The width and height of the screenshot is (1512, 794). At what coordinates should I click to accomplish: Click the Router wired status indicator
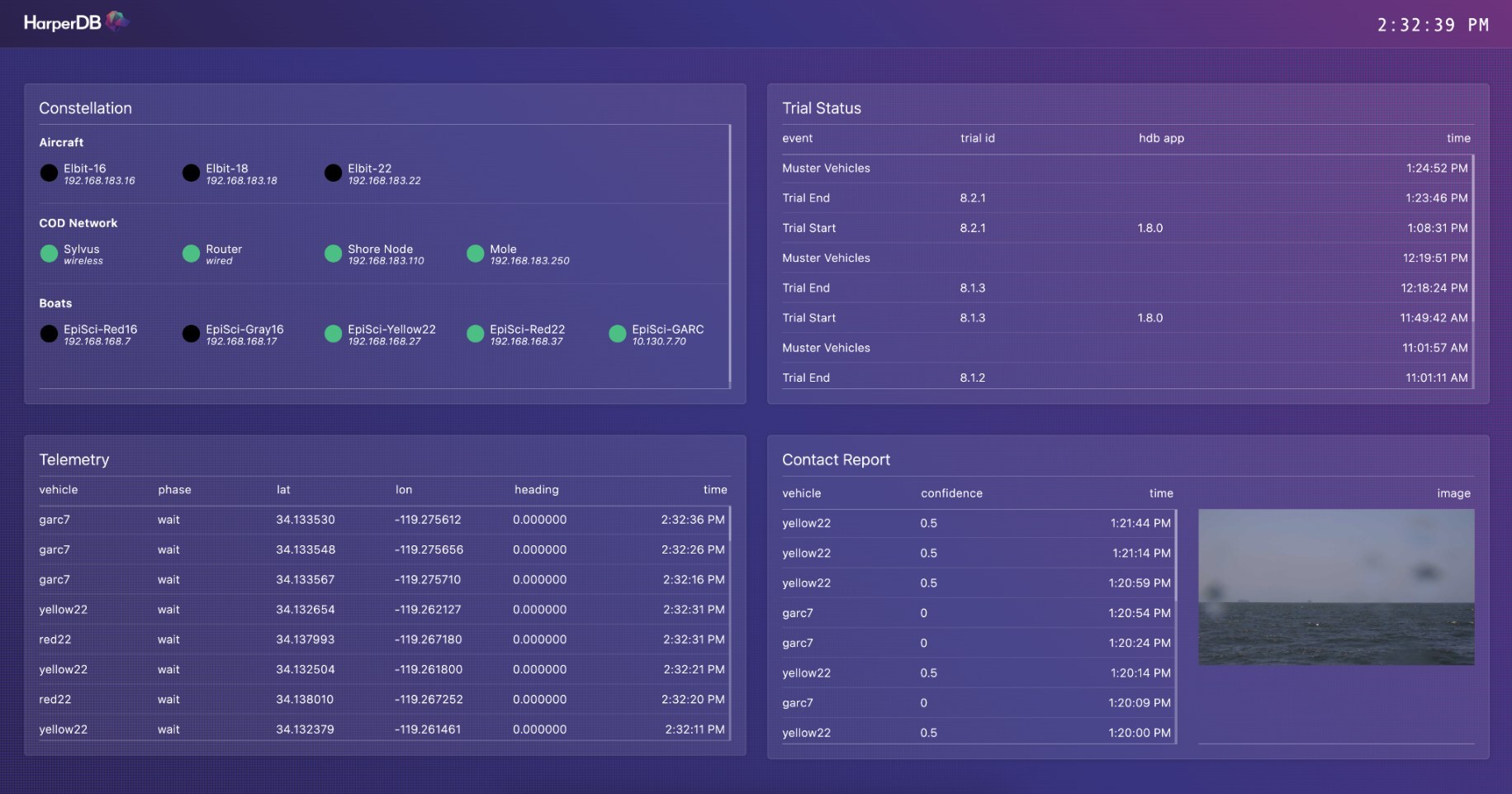(x=191, y=254)
